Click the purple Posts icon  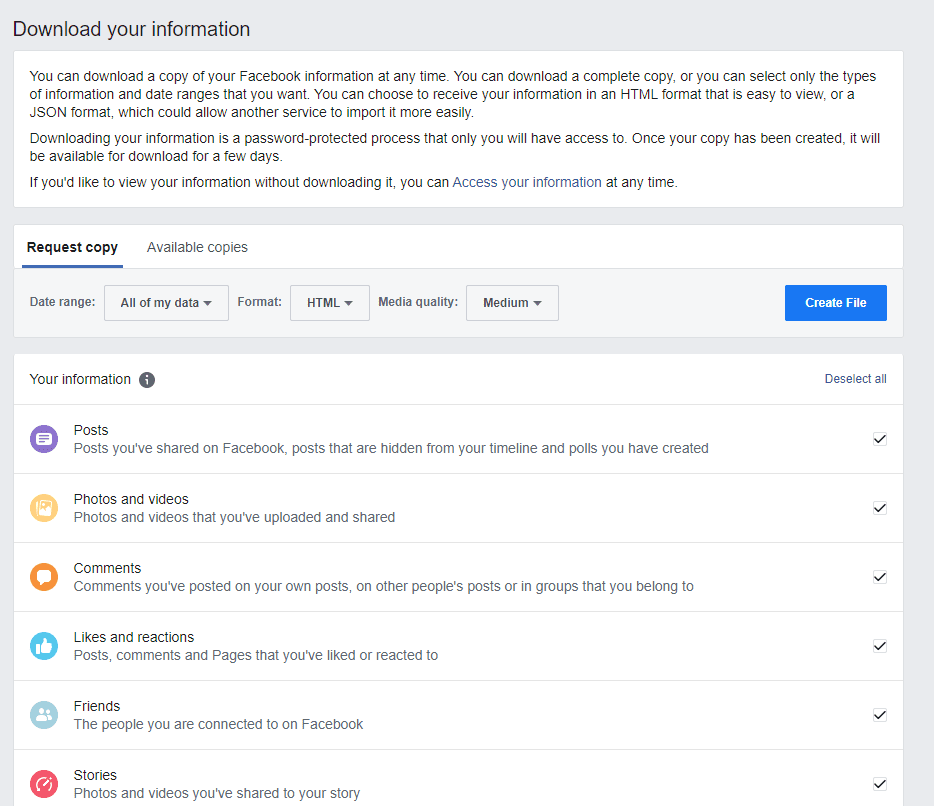pyautogui.click(x=44, y=439)
